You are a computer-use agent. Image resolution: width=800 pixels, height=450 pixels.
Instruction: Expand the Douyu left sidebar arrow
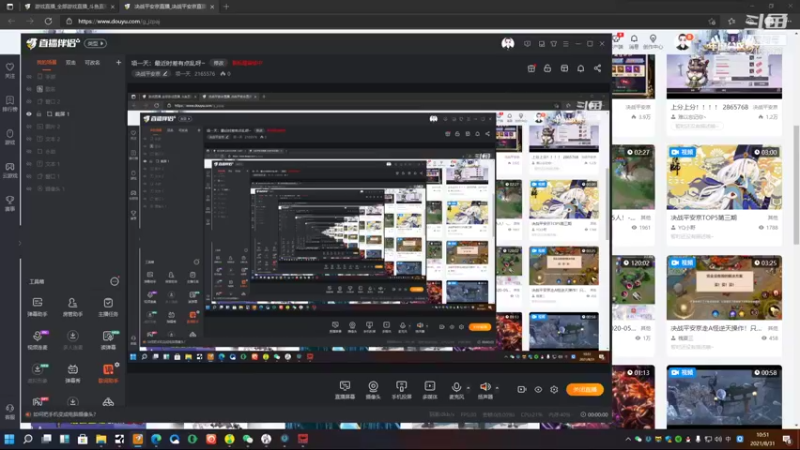(x=20, y=243)
